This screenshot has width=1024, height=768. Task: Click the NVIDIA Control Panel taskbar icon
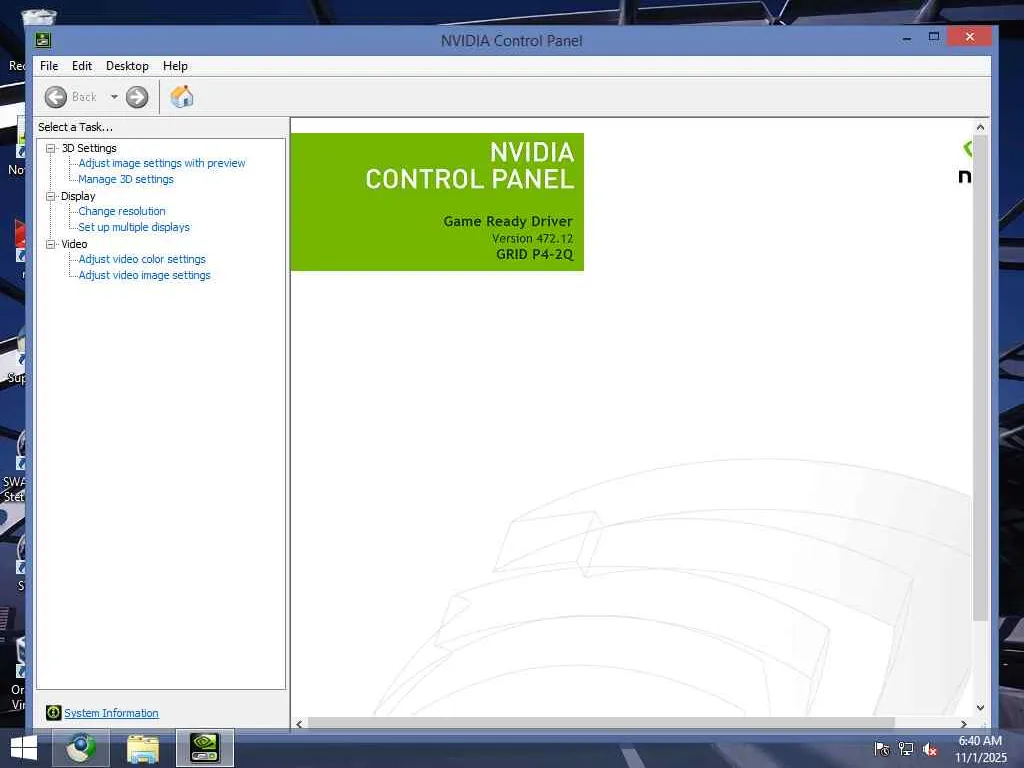coord(204,748)
